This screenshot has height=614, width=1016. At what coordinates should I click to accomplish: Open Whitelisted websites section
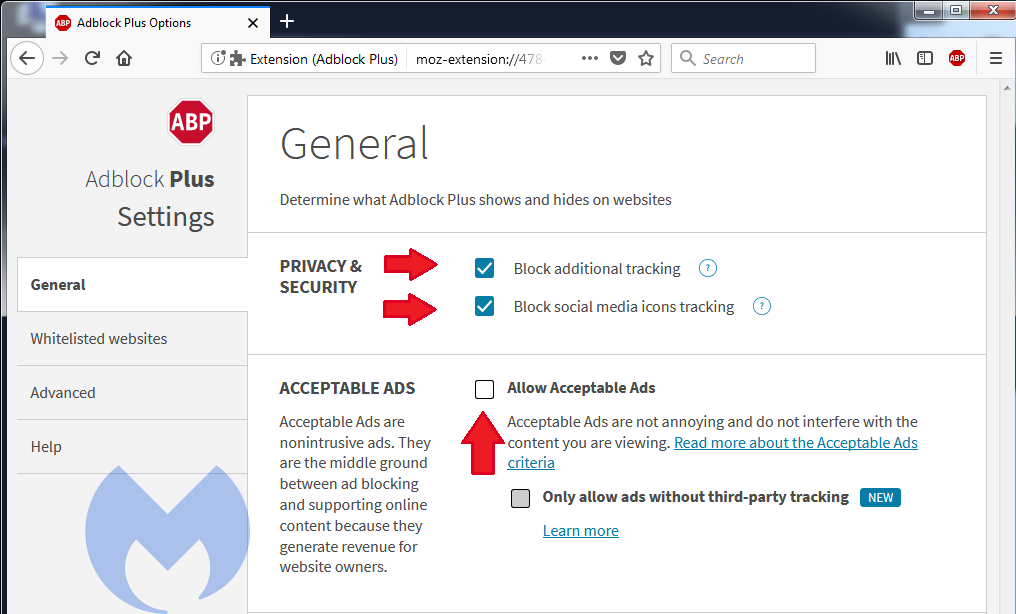point(132,339)
